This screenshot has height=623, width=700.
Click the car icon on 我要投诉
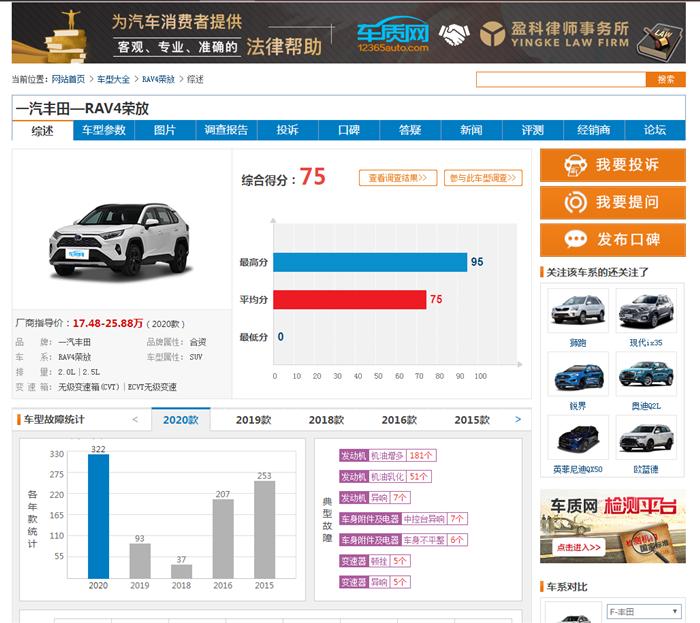(575, 165)
